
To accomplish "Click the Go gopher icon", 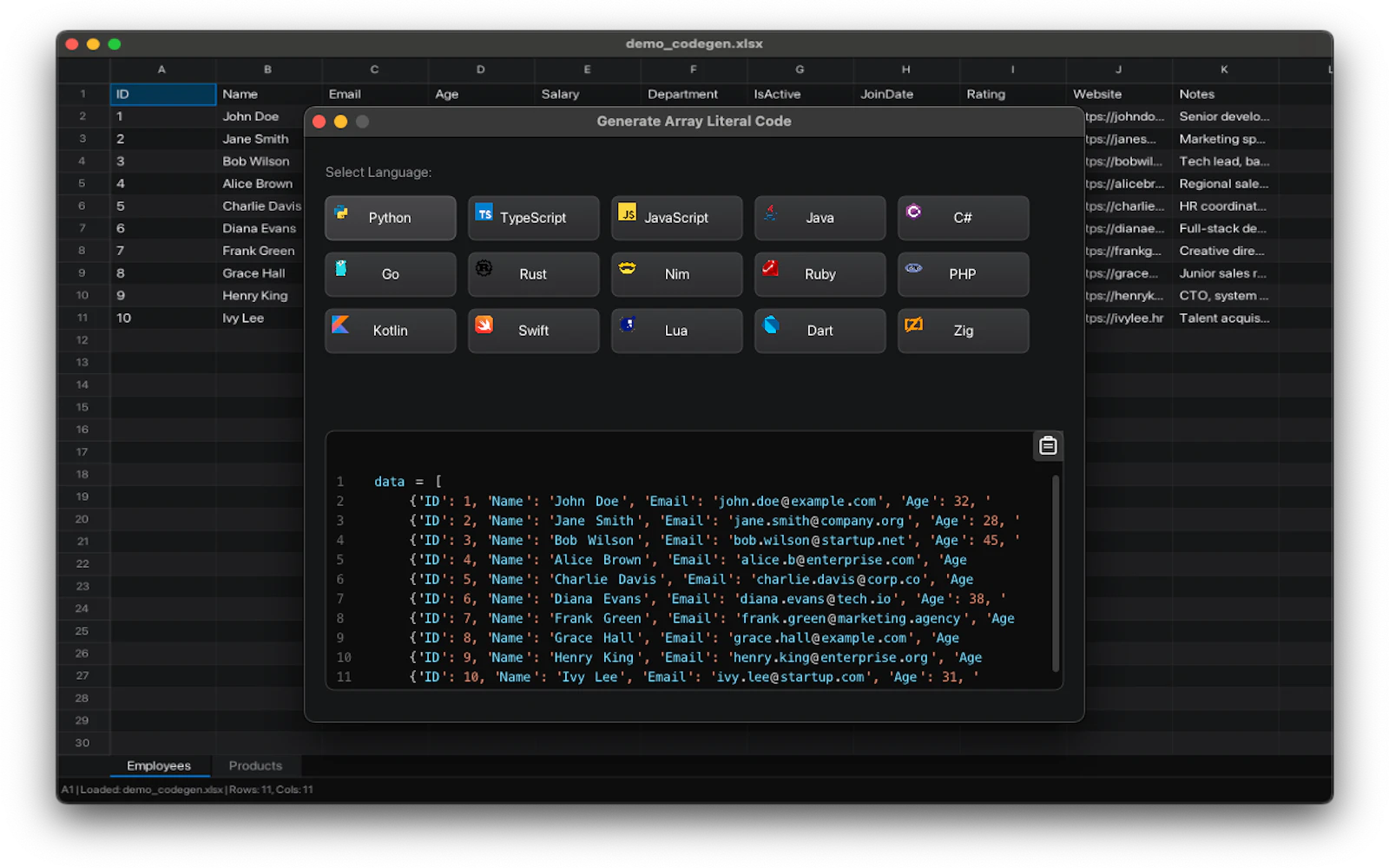I will tap(341, 268).
